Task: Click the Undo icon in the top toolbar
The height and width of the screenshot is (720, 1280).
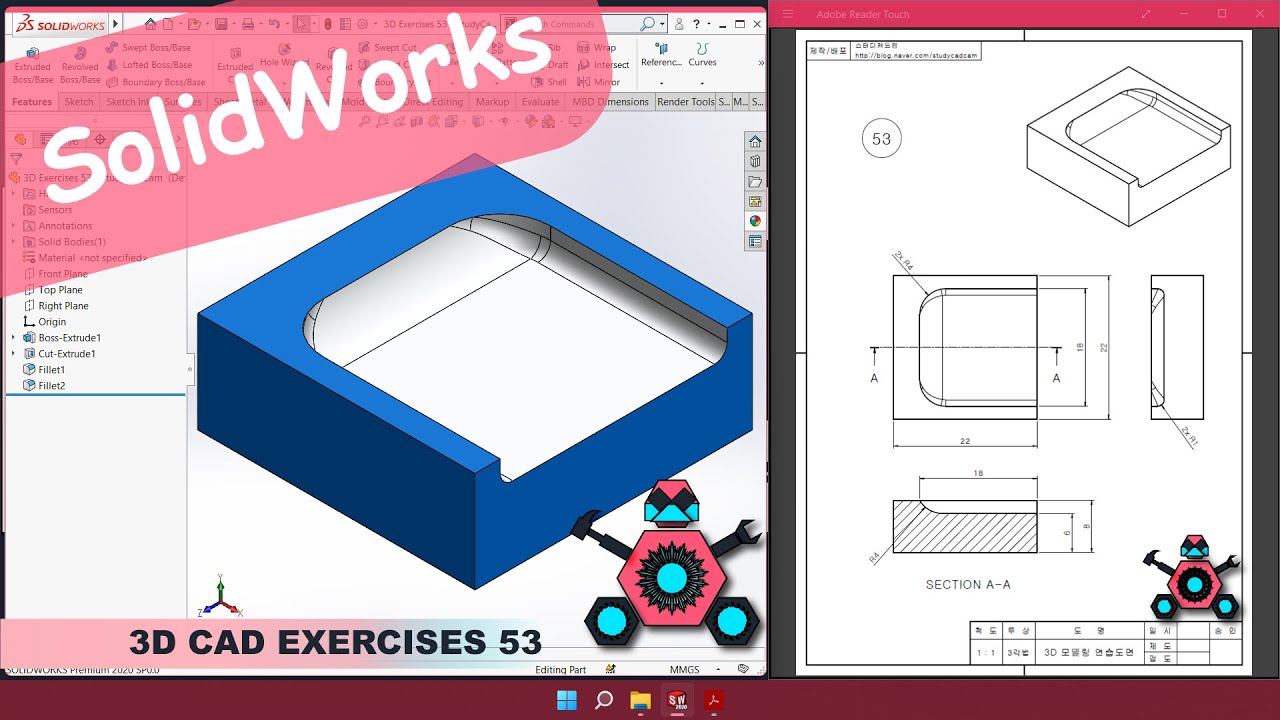Action: tap(273, 23)
